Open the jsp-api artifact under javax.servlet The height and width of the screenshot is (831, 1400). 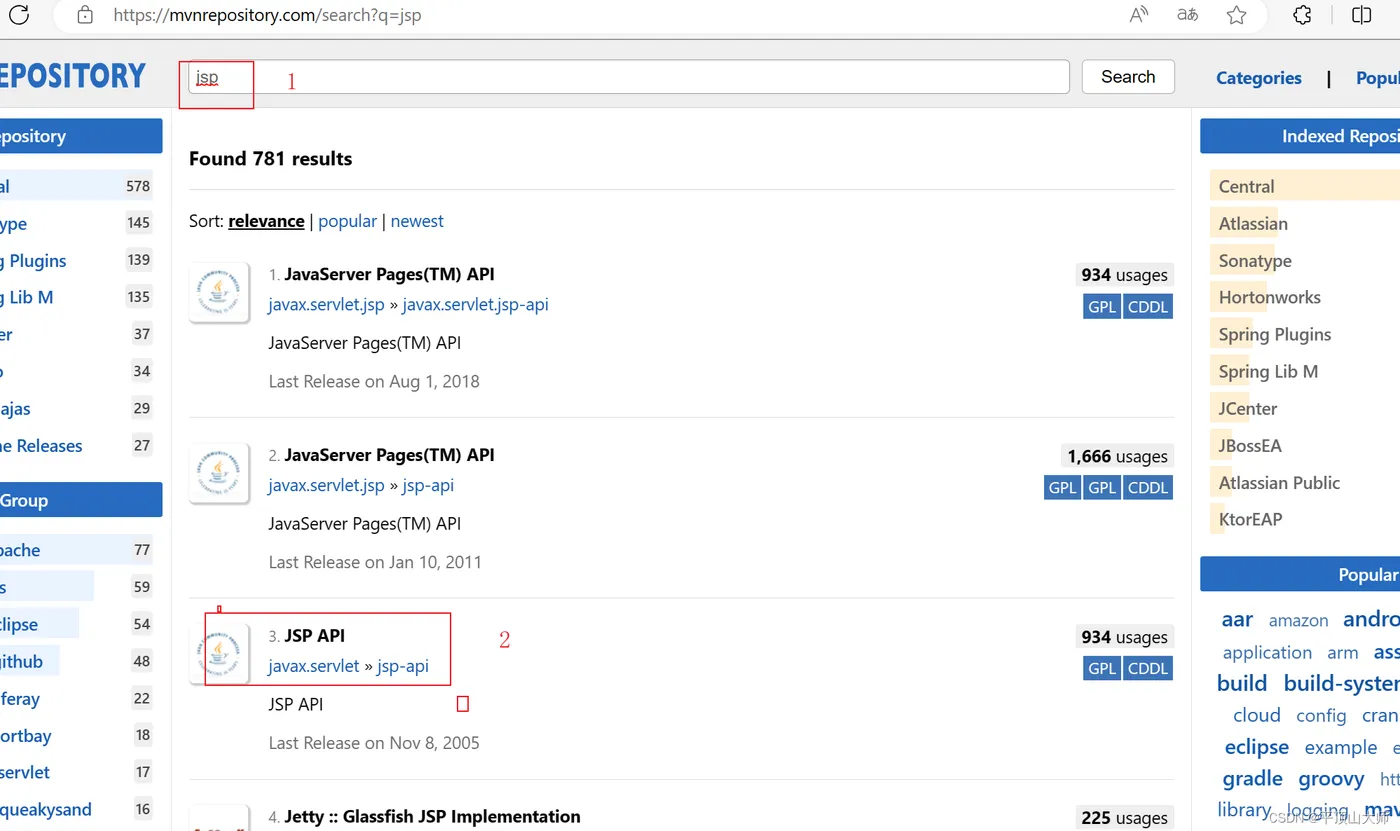click(x=403, y=666)
